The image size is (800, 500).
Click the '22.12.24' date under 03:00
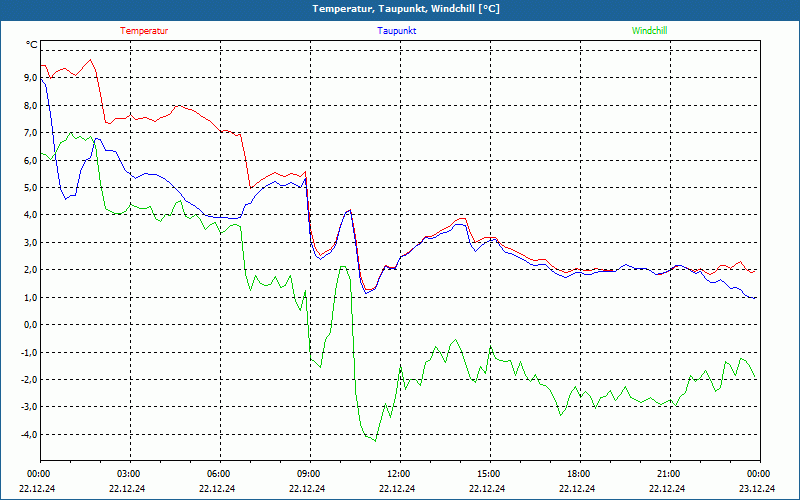(x=127, y=488)
